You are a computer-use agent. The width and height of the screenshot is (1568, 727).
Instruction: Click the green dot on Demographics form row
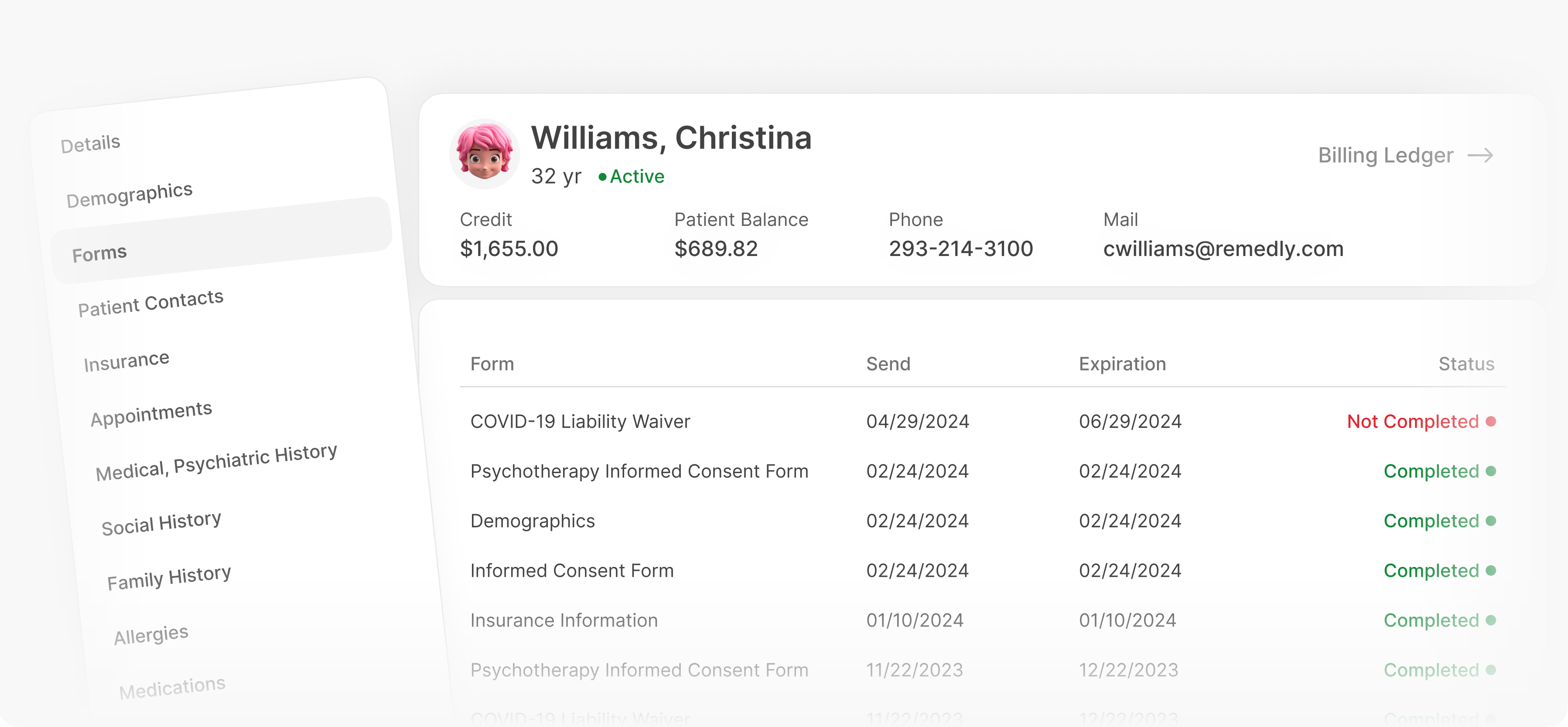click(1491, 521)
